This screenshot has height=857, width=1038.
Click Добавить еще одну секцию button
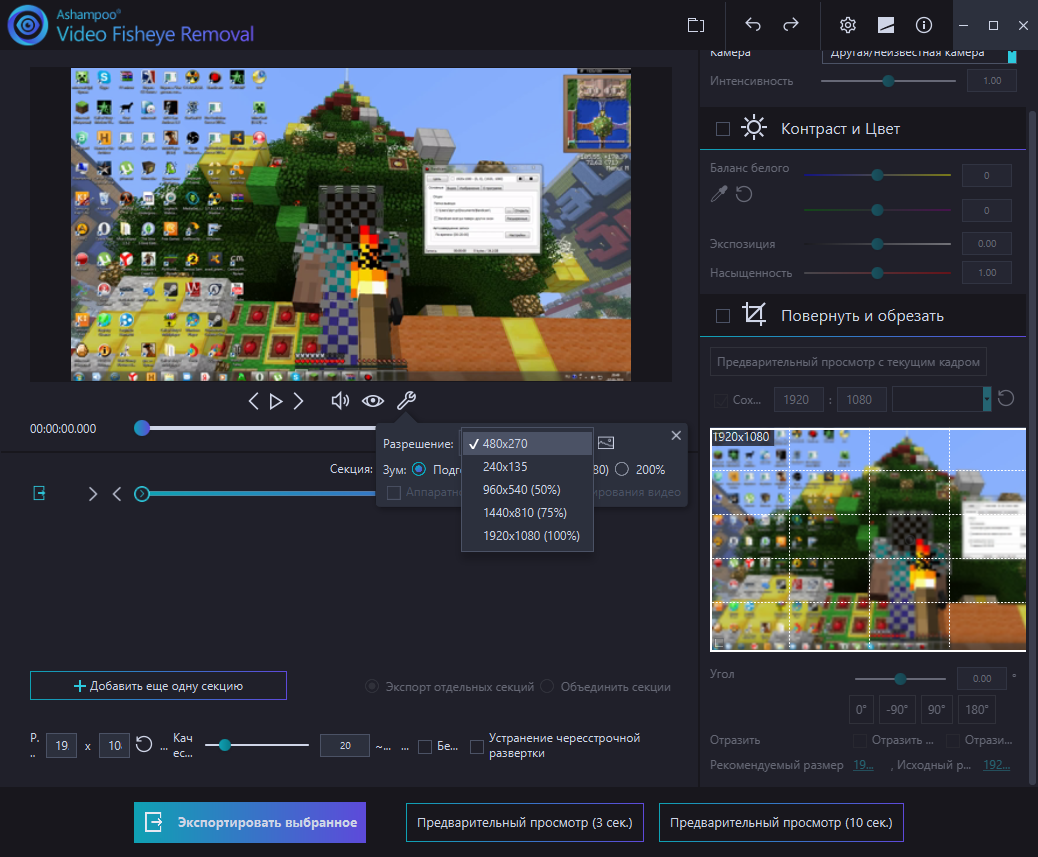click(158, 686)
